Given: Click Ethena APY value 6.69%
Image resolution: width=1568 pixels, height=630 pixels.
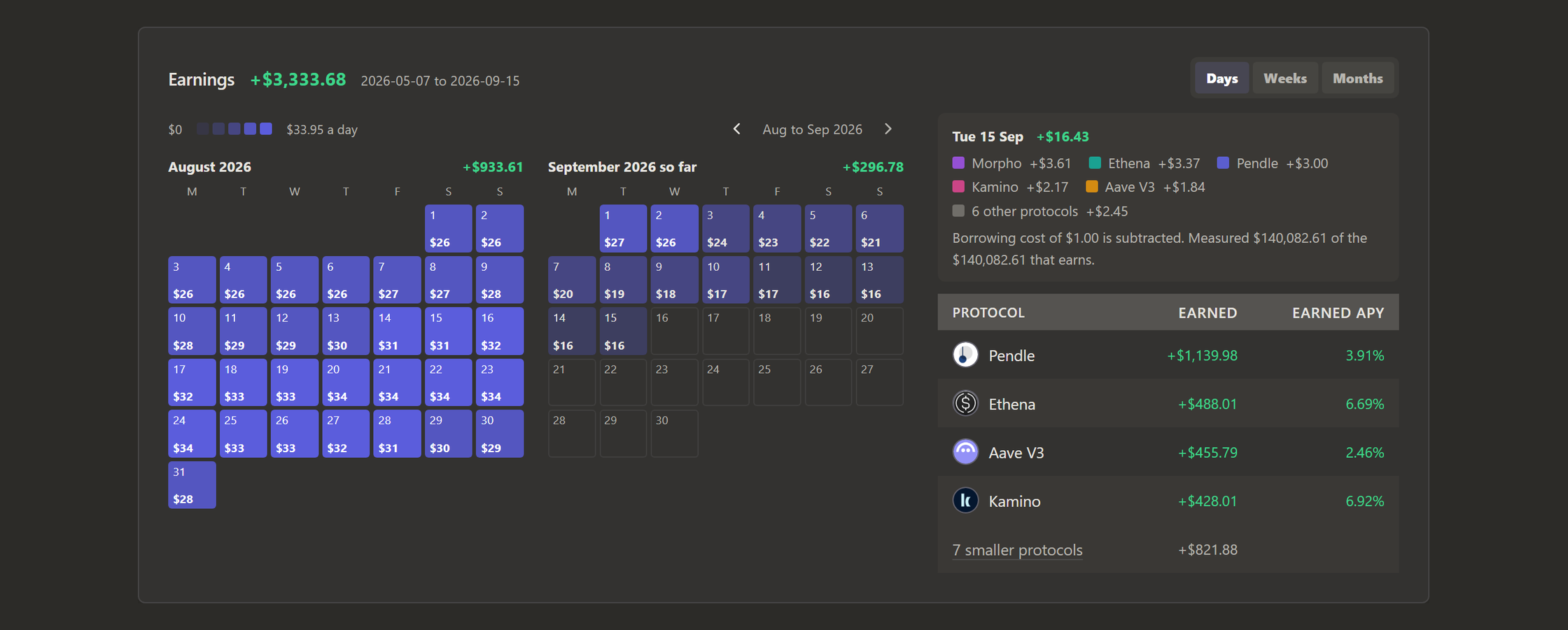Looking at the screenshot, I should tap(1364, 404).
